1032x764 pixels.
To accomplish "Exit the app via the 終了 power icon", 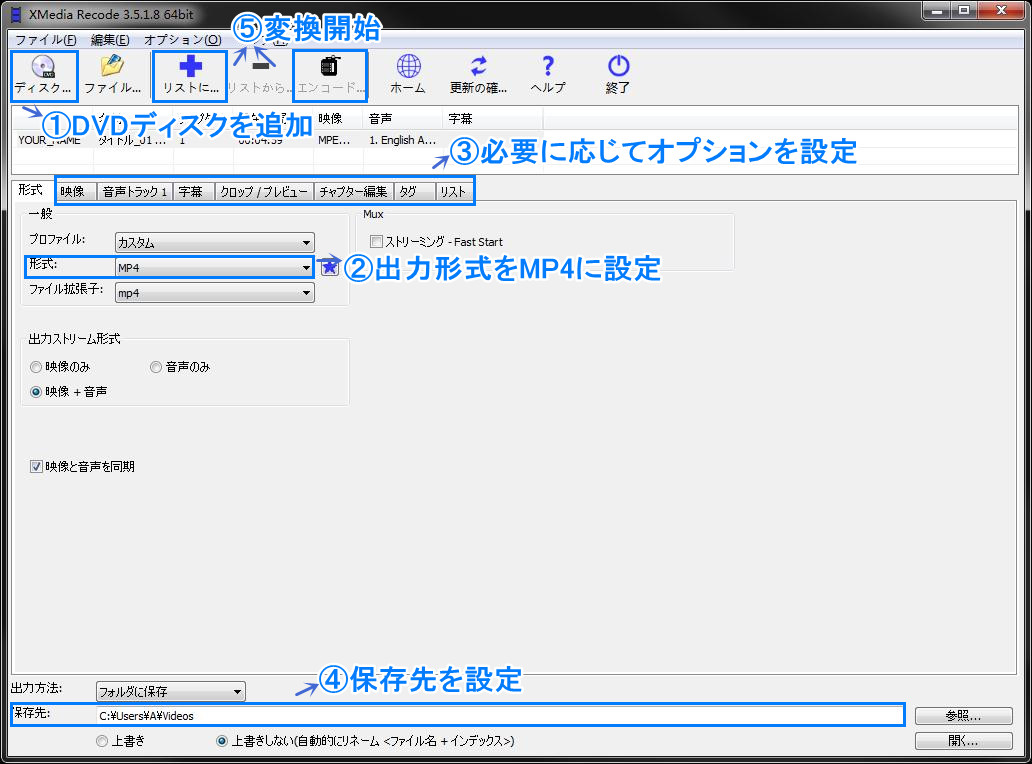I will pos(617,72).
